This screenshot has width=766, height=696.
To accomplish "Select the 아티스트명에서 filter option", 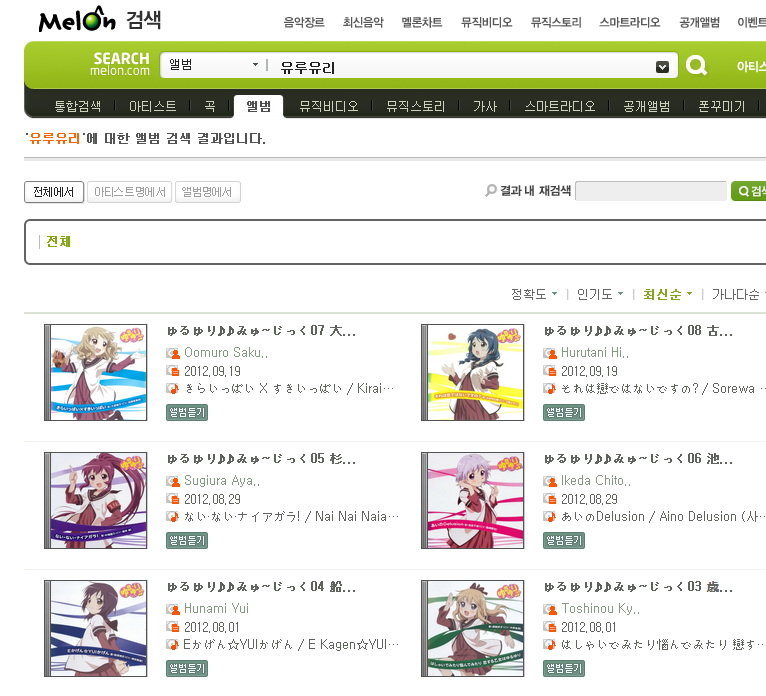I will point(129,192).
